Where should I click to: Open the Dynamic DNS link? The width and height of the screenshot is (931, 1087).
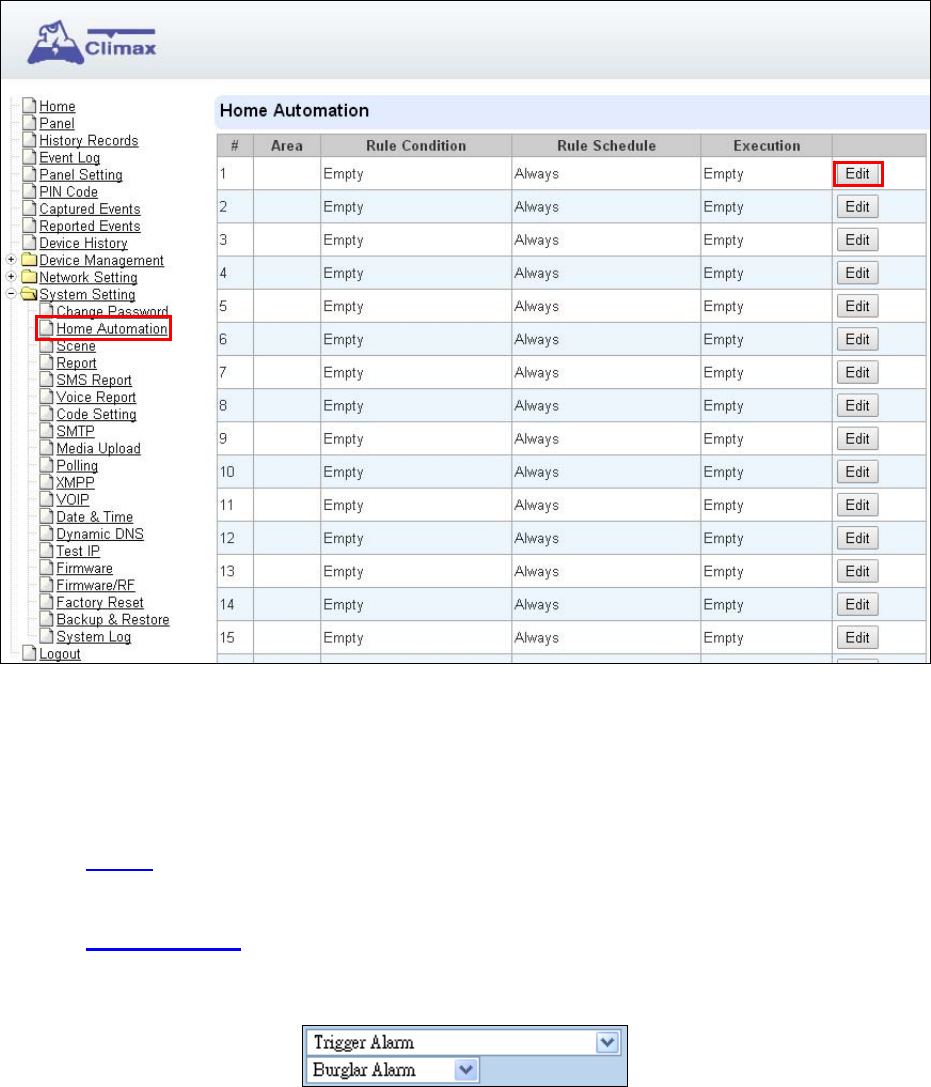click(x=100, y=534)
